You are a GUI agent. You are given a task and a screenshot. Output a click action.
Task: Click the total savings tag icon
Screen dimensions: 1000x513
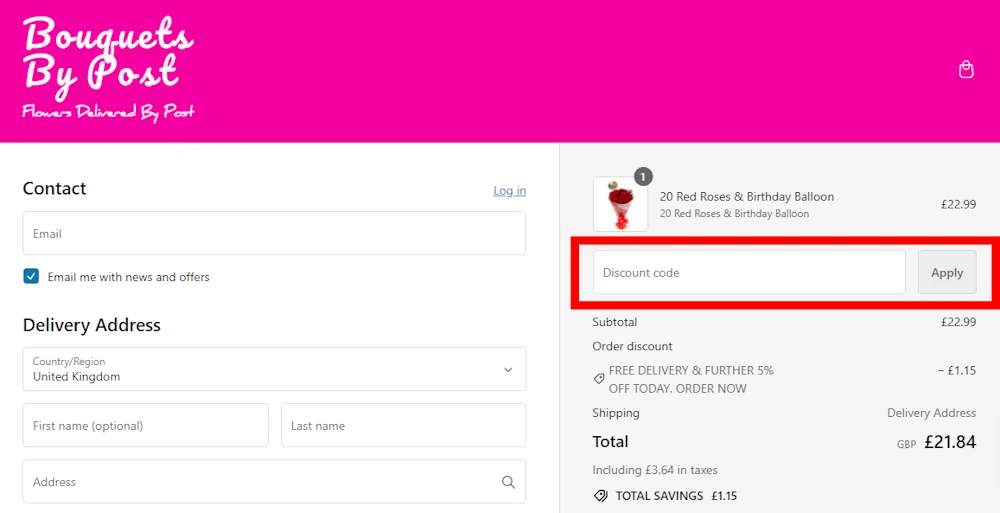point(600,496)
